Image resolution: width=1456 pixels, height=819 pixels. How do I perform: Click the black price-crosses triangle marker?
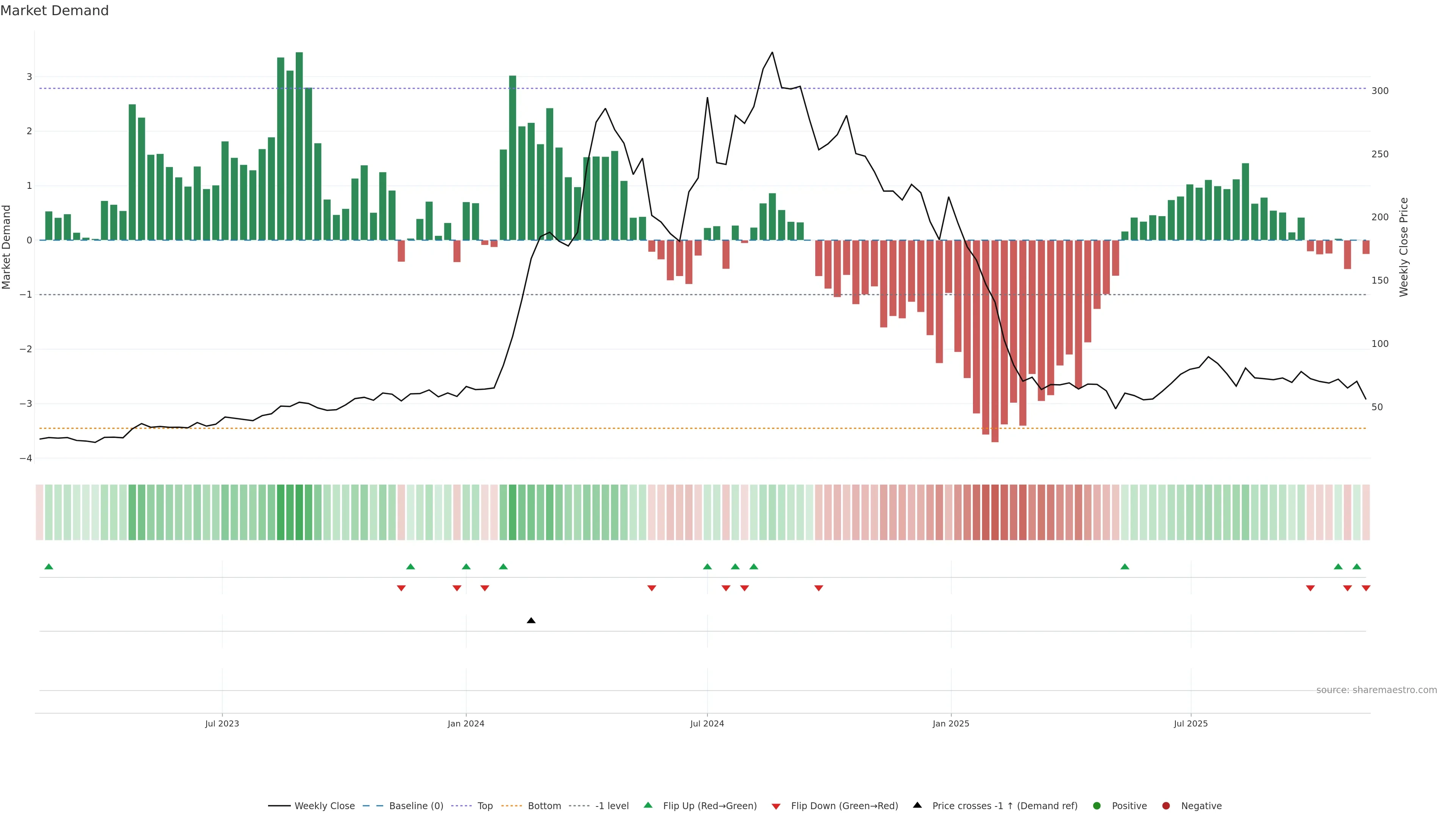[531, 621]
